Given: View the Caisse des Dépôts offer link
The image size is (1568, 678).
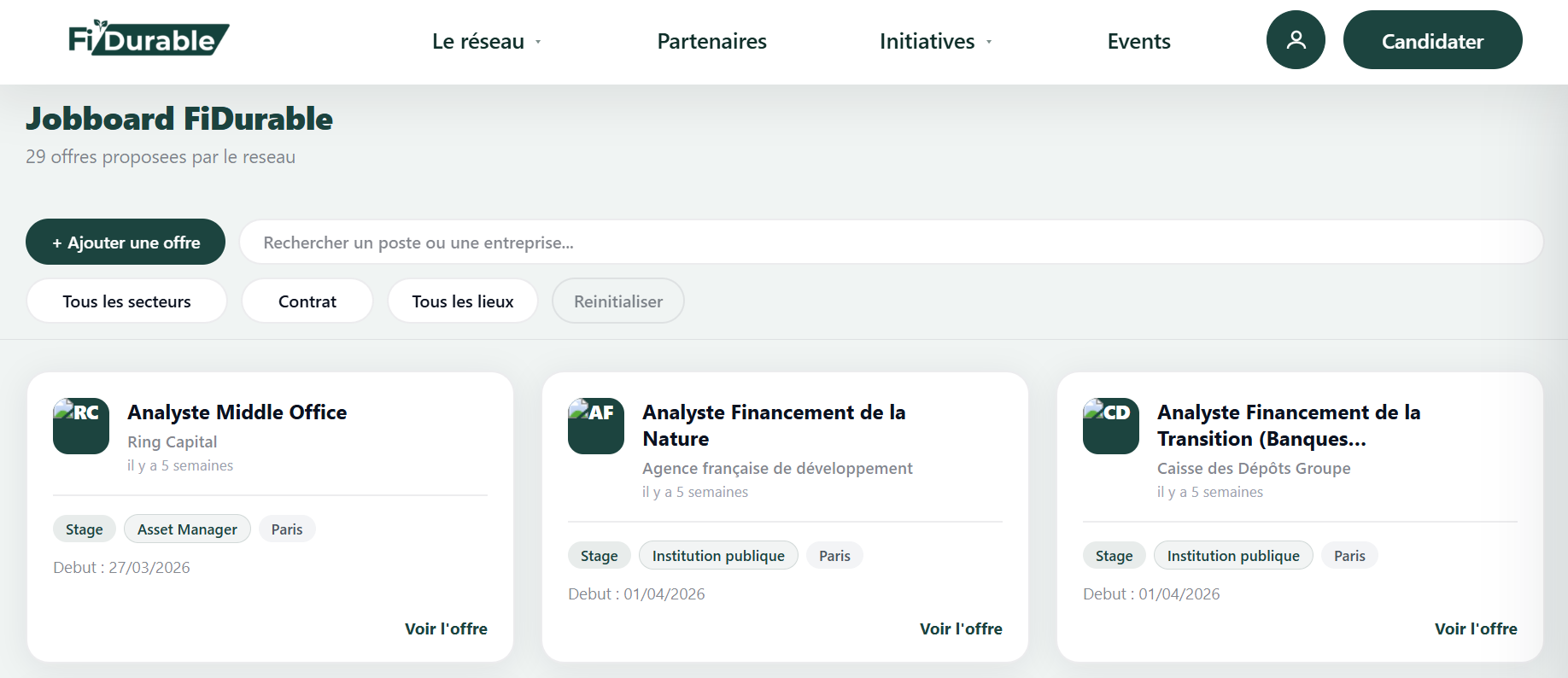Looking at the screenshot, I should click(1476, 628).
